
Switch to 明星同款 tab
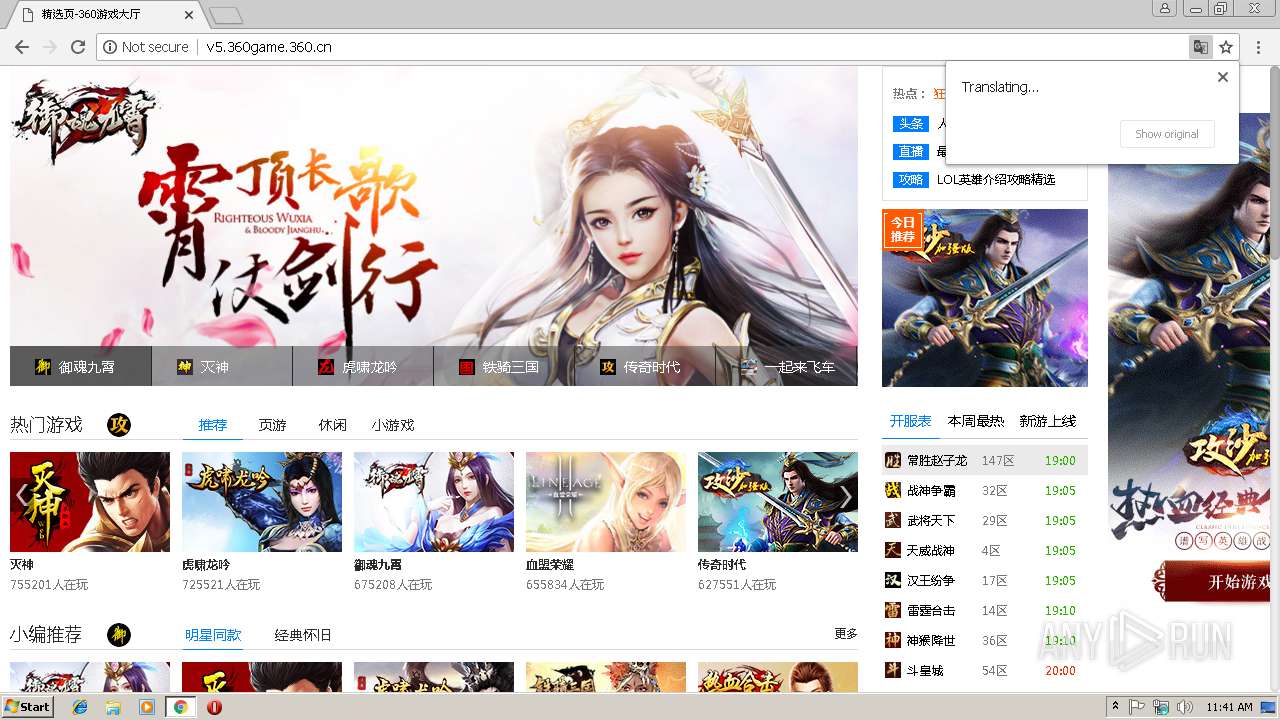click(213, 635)
